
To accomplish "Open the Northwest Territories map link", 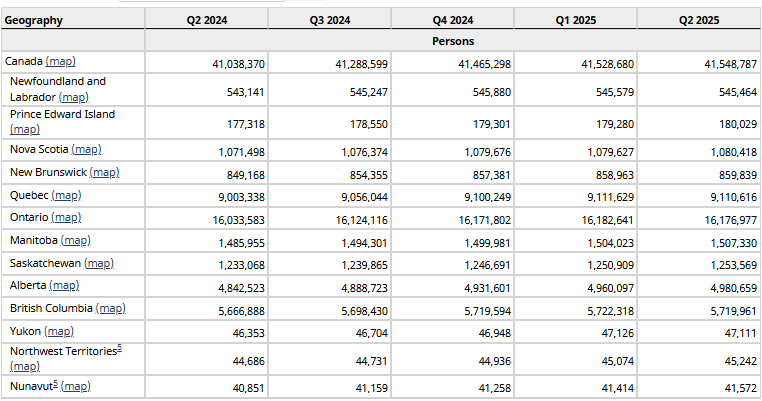I will 25,366.
